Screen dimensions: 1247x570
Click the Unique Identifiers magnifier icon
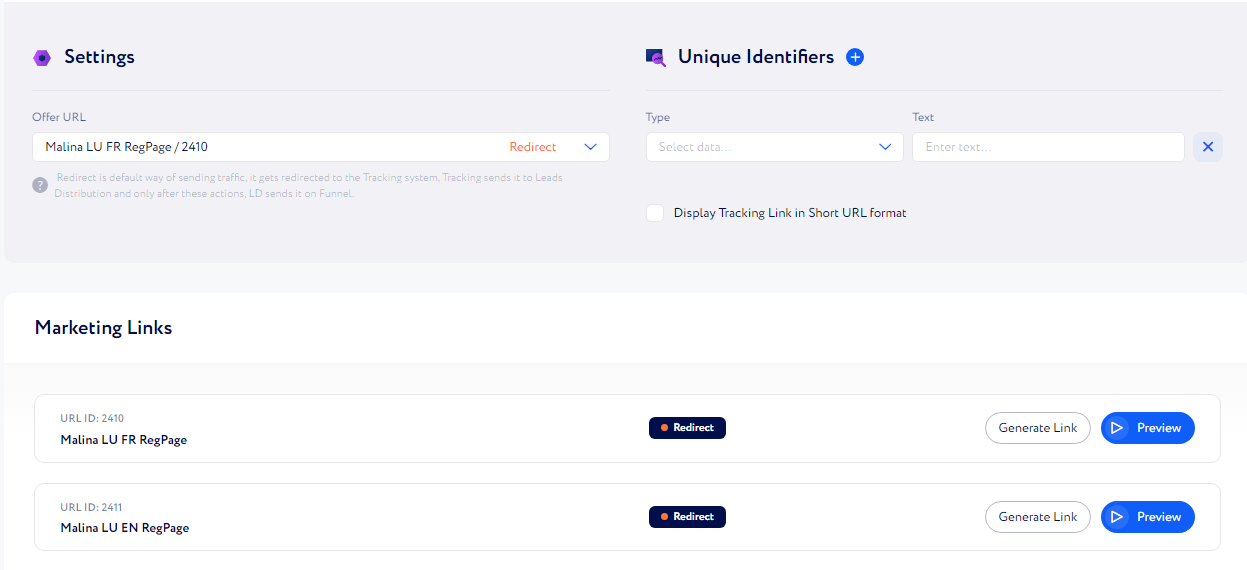(x=656, y=58)
